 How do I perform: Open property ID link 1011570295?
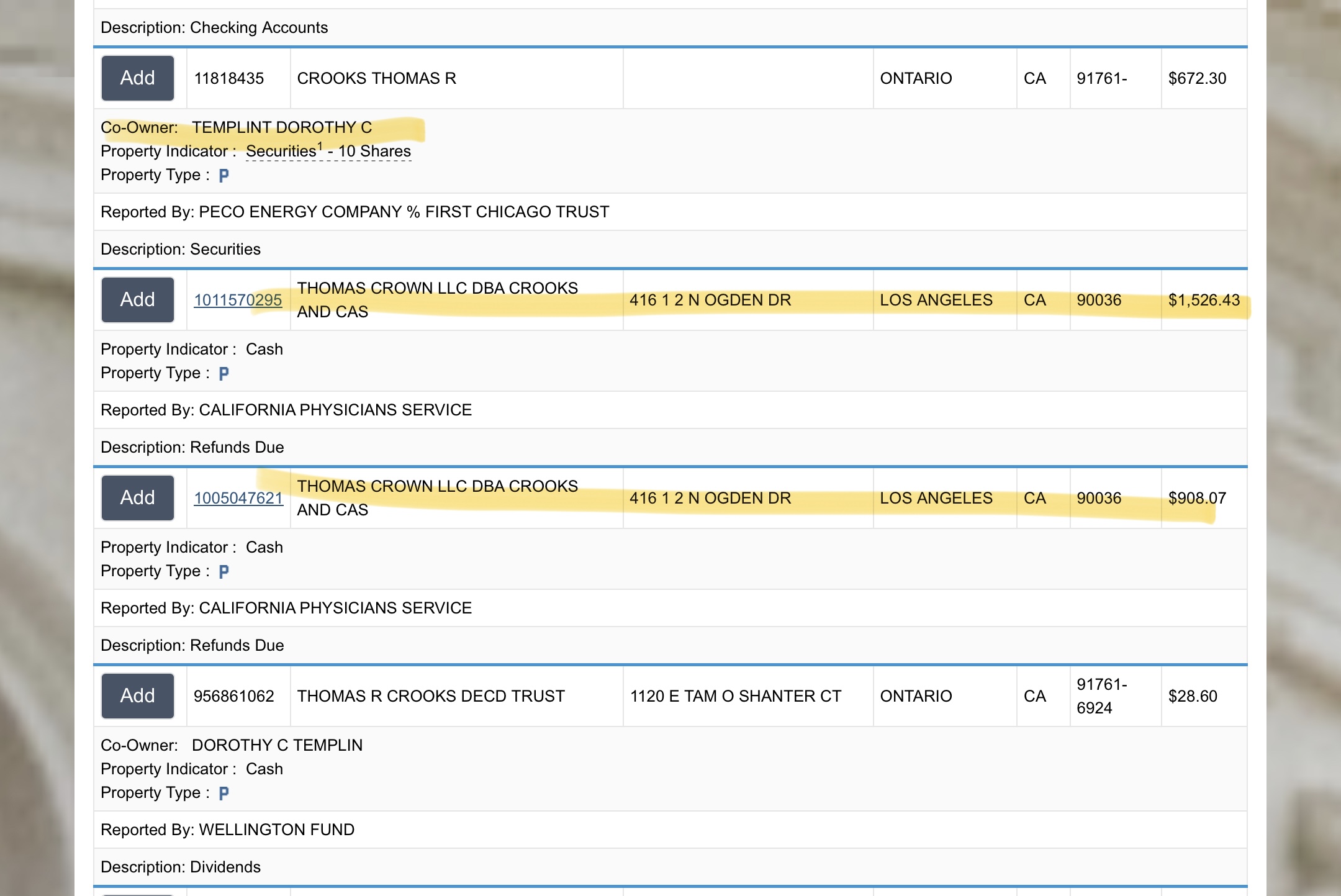pos(238,300)
